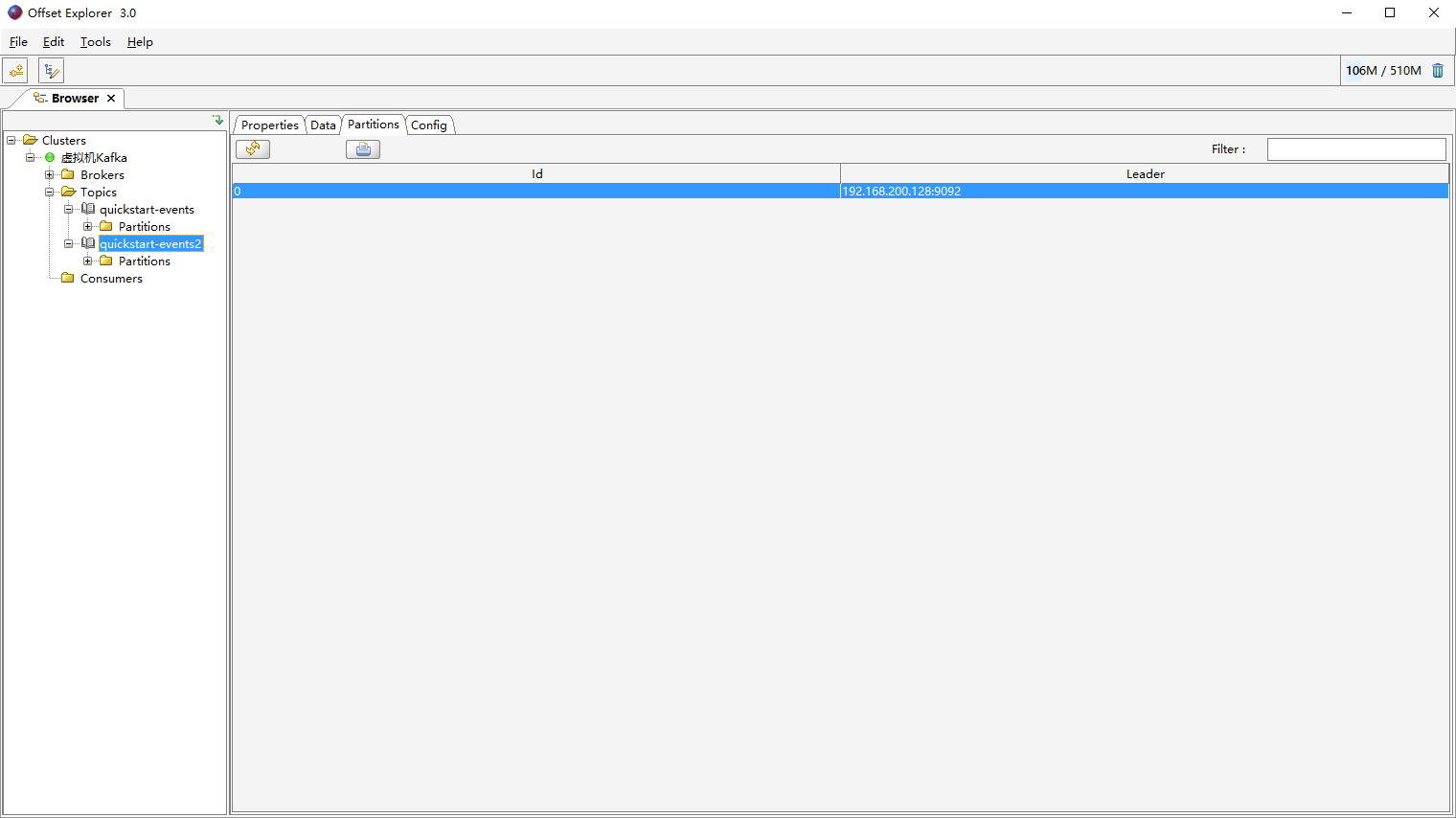This screenshot has width=1456, height=818.
Task: Click the refresh partitions button
Action: coord(253,149)
